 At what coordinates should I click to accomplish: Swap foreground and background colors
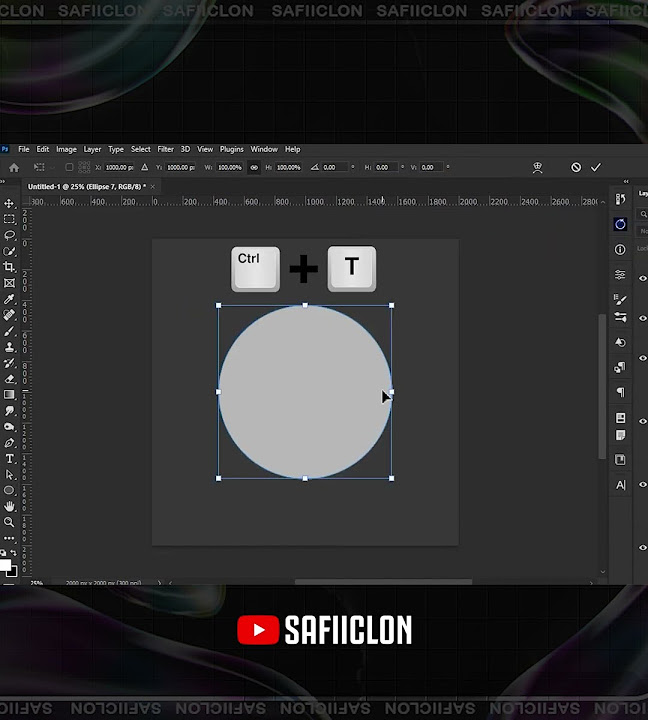[13, 552]
